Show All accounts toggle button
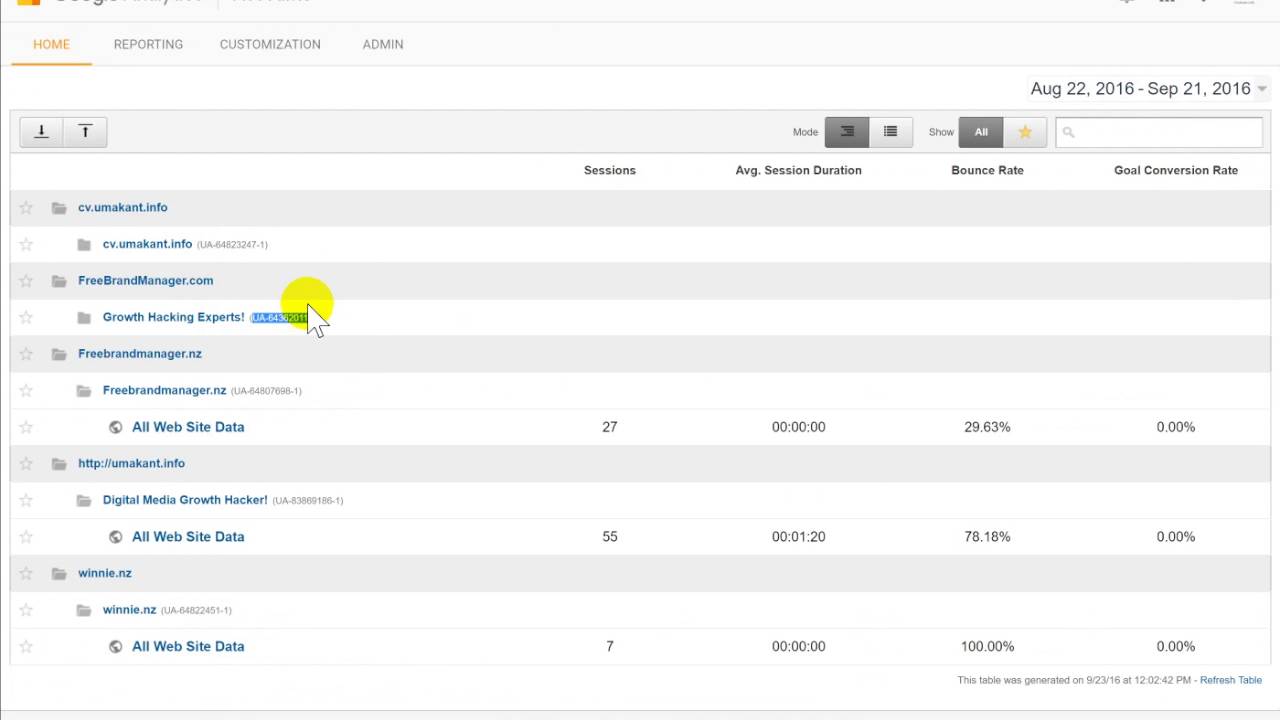 [x=981, y=132]
